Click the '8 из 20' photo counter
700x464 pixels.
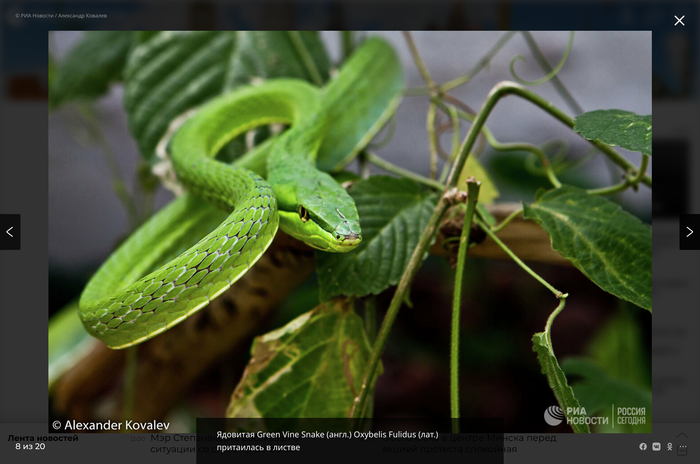click(30, 446)
